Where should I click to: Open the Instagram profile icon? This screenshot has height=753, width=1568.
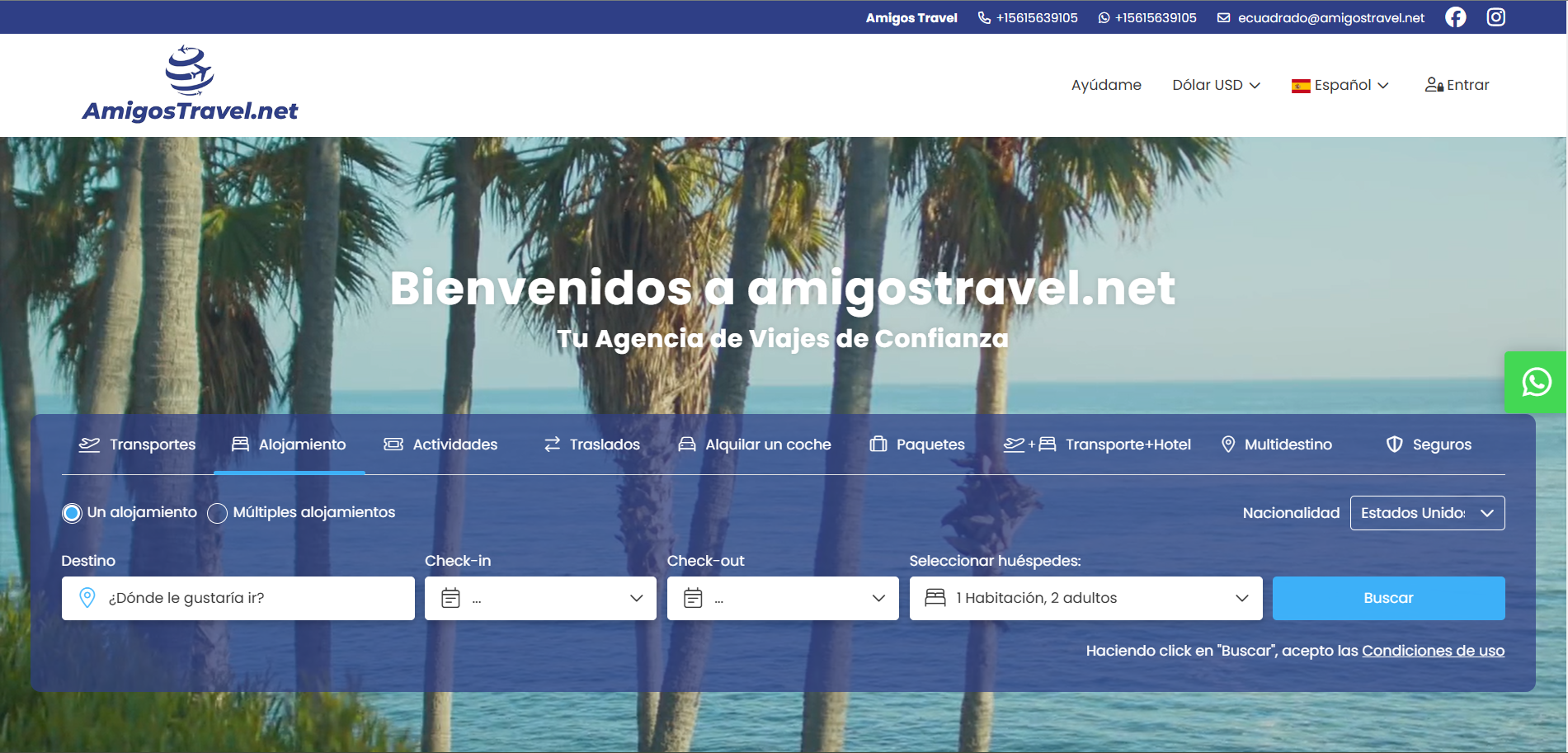click(x=1496, y=17)
